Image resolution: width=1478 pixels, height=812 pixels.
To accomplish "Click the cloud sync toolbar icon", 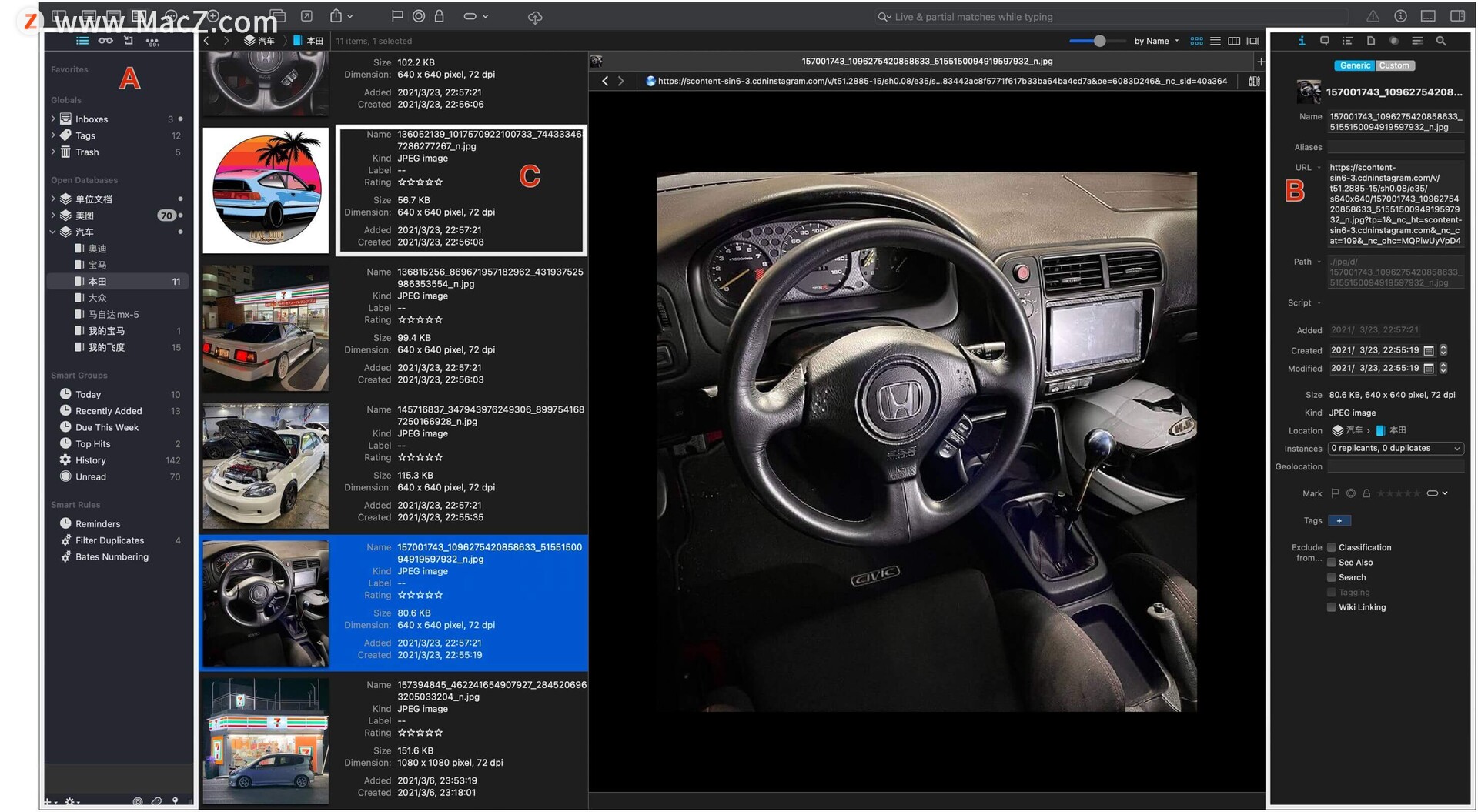I will pyautogui.click(x=535, y=17).
